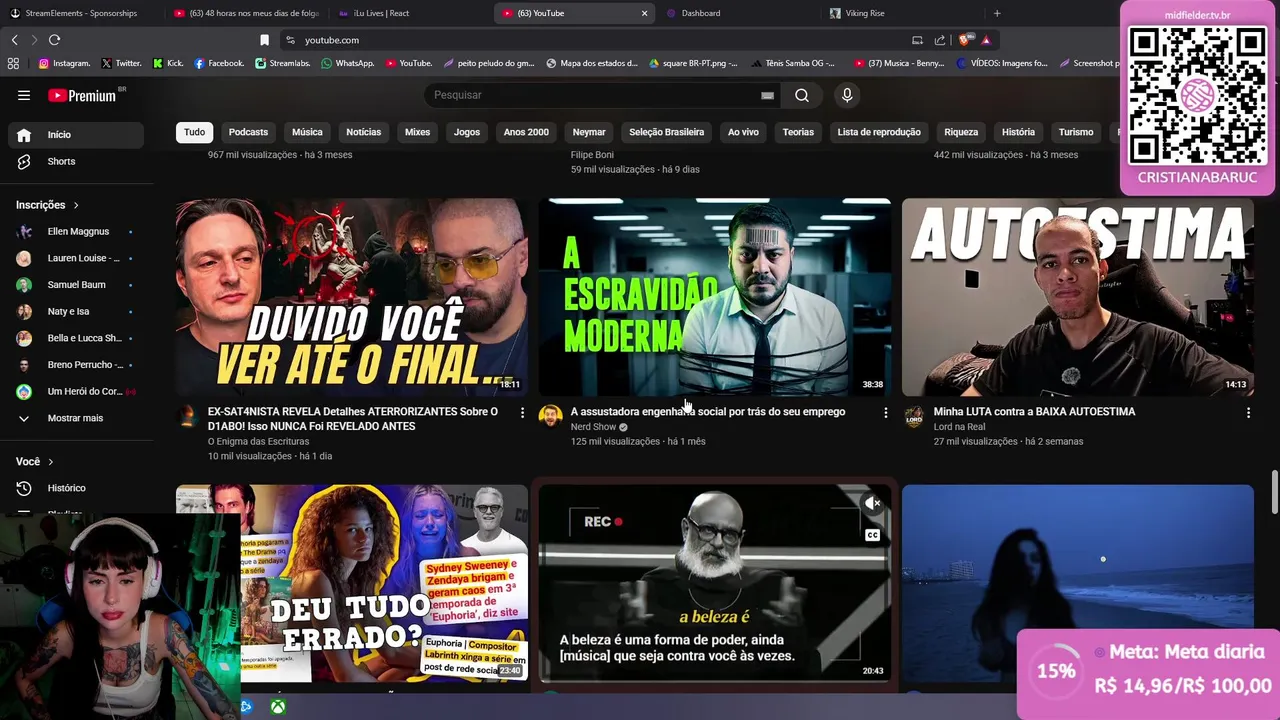Image resolution: width=1280 pixels, height=720 pixels.
Task: Select the Jogos filter chip
Action: click(467, 132)
